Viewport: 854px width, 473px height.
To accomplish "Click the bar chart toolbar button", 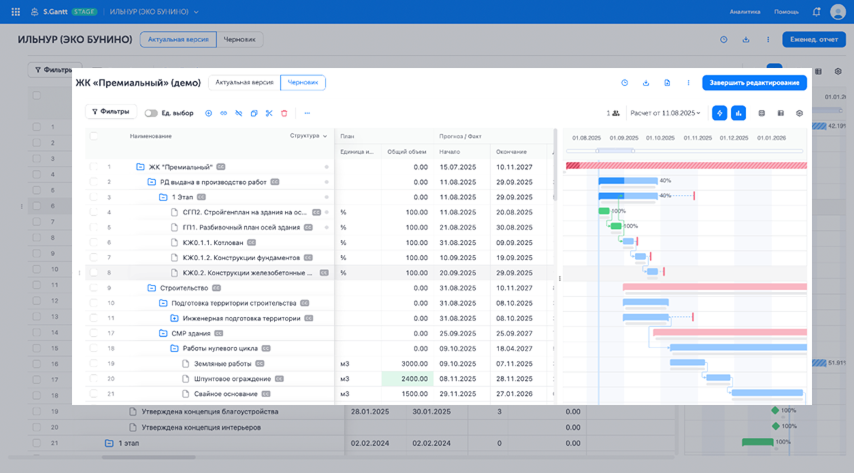I will (x=738, y=113).
